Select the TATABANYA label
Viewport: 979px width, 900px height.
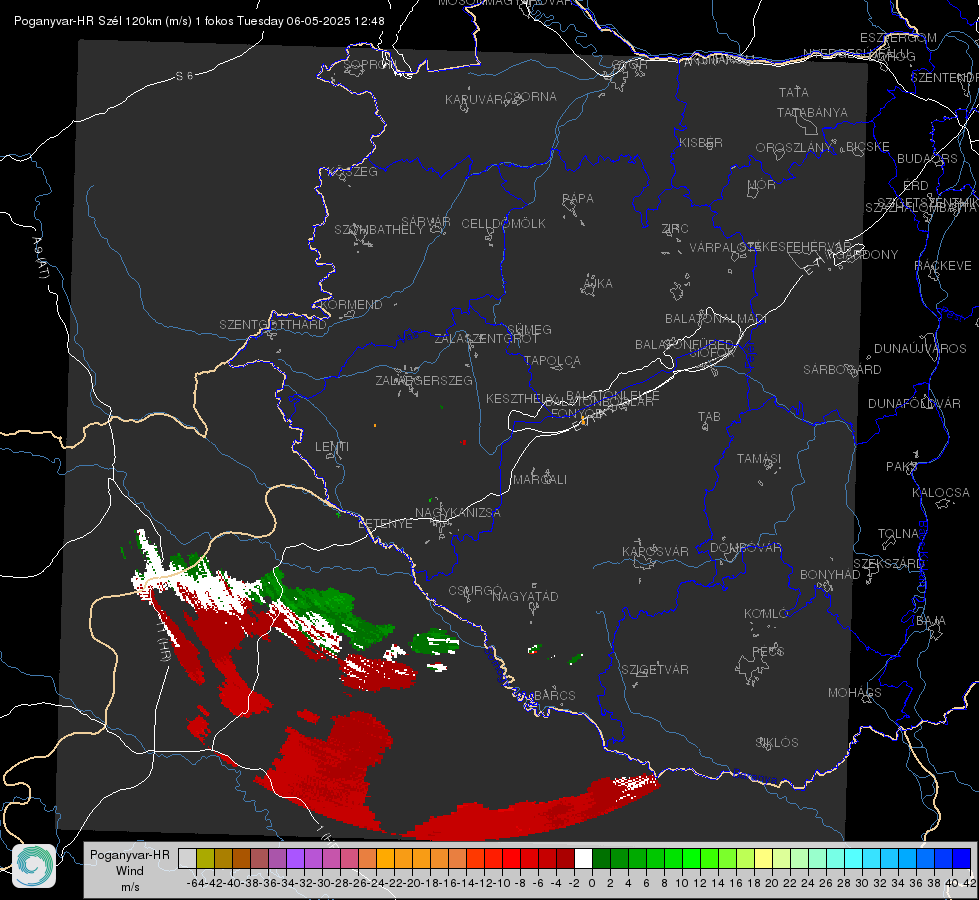coord(812,112)
